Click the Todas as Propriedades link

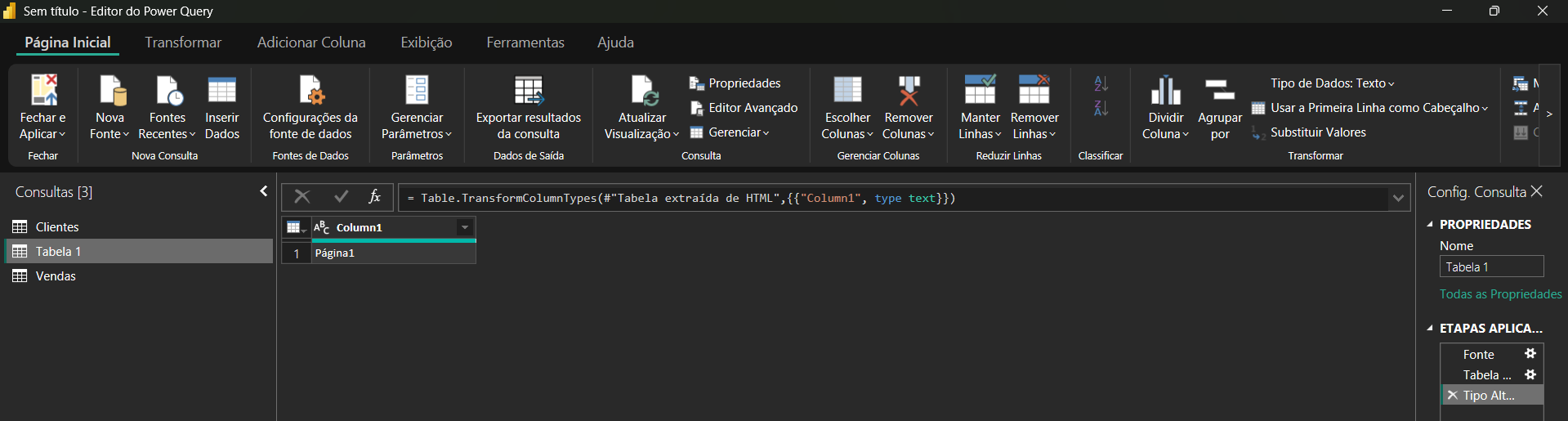(1500, 294)
